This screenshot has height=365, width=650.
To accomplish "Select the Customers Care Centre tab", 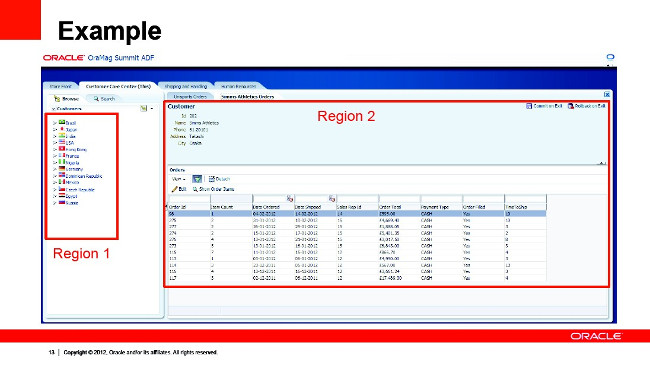I will (x=118, y=86).
